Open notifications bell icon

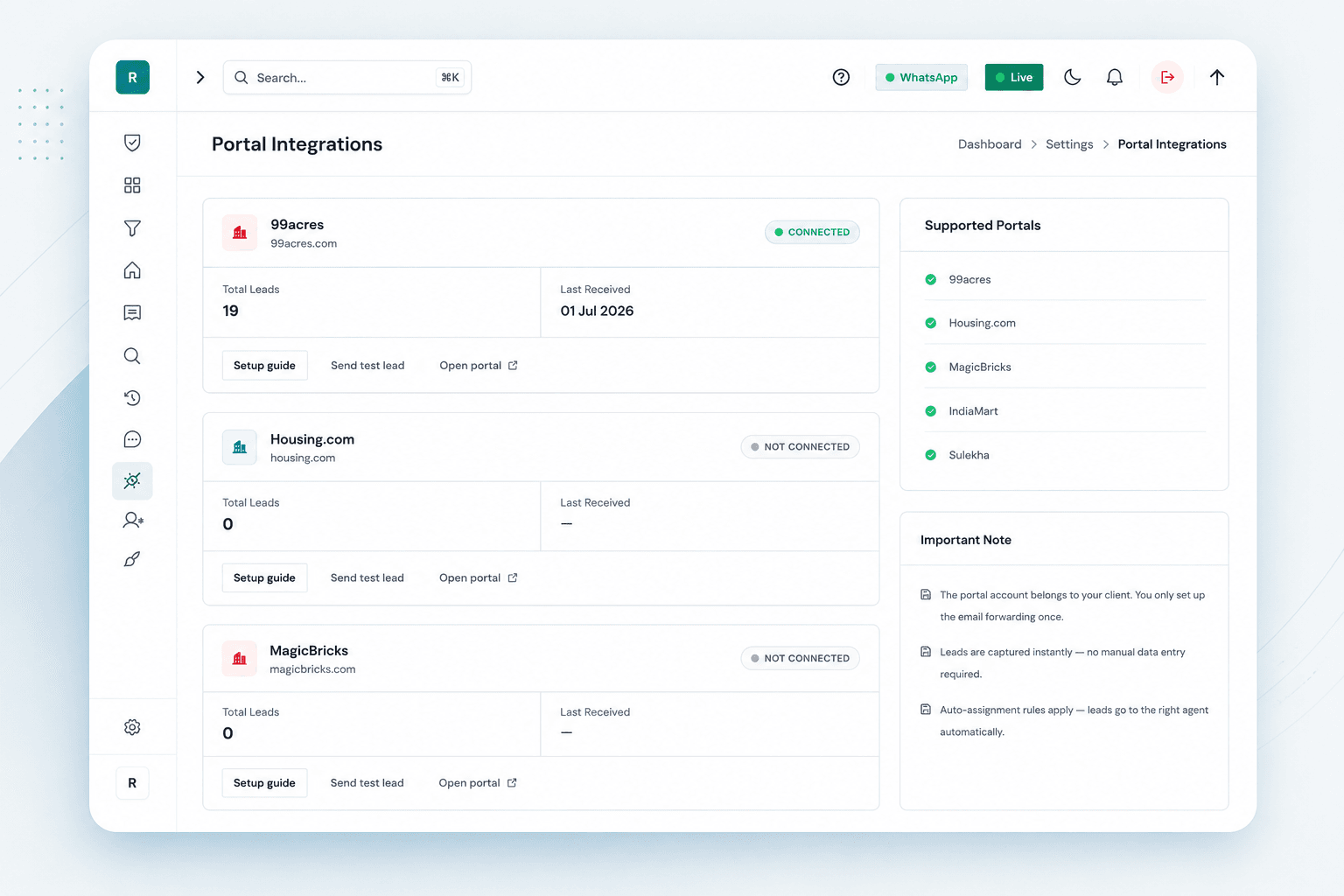pos(1115,77)
